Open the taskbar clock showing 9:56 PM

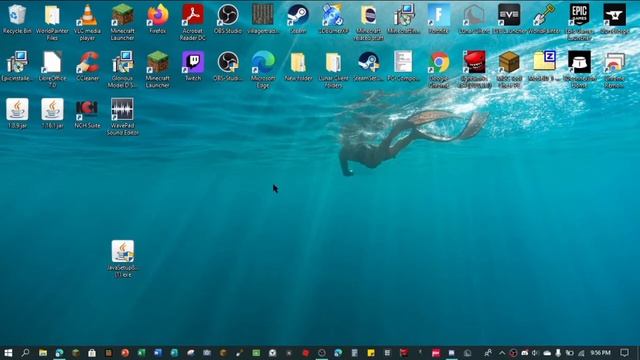[600, 353]
